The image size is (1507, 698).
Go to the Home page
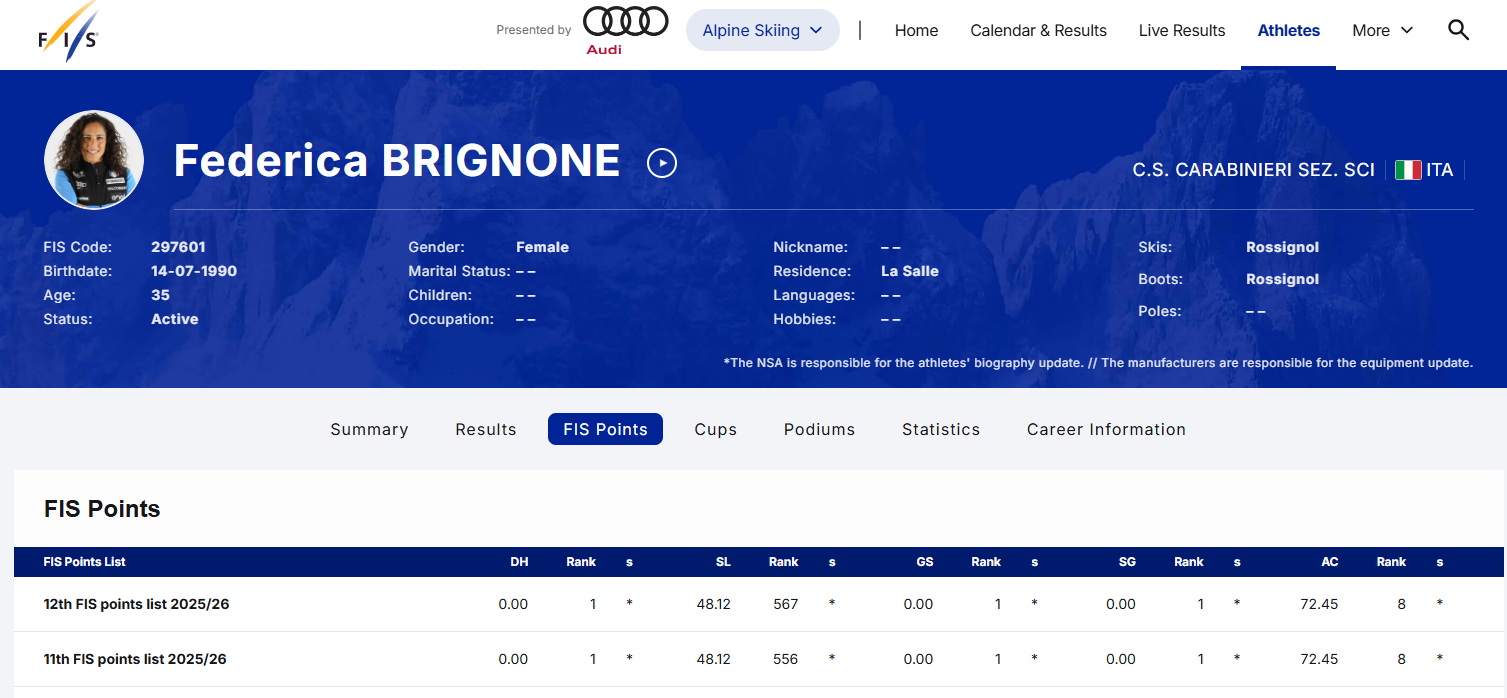pyautogui.click(x=916, y=31)
